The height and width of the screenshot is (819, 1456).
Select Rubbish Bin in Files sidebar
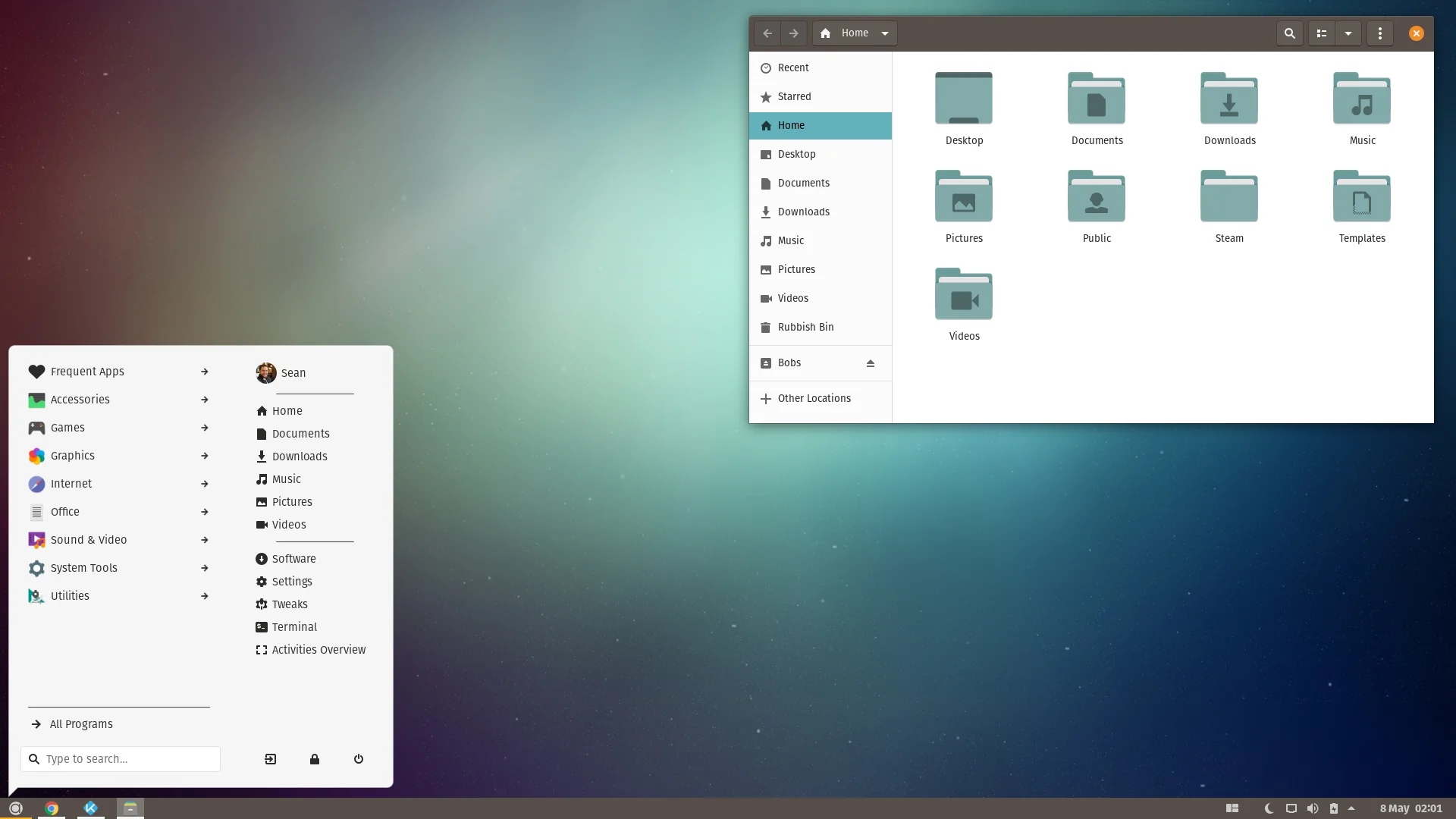point(821,328)
